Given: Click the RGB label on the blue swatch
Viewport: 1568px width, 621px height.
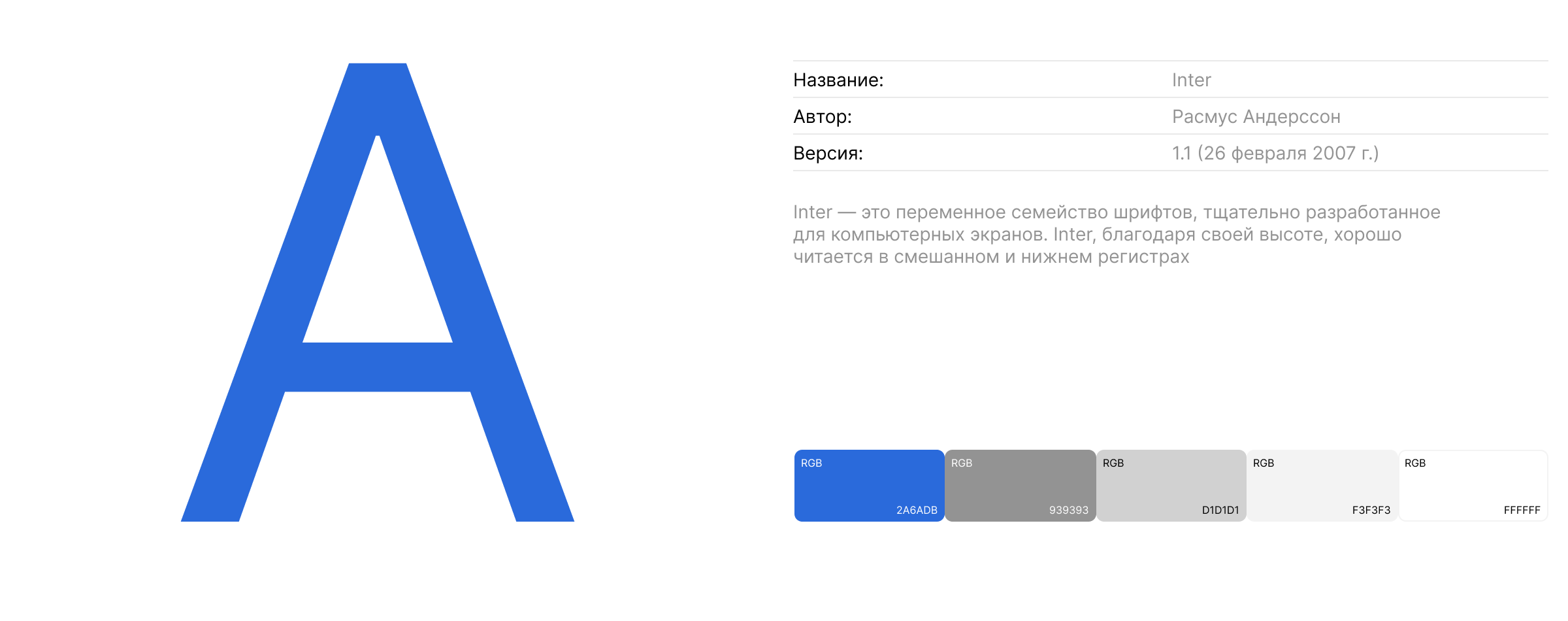Looking at the screenshot, I should (x=811, y=463).
